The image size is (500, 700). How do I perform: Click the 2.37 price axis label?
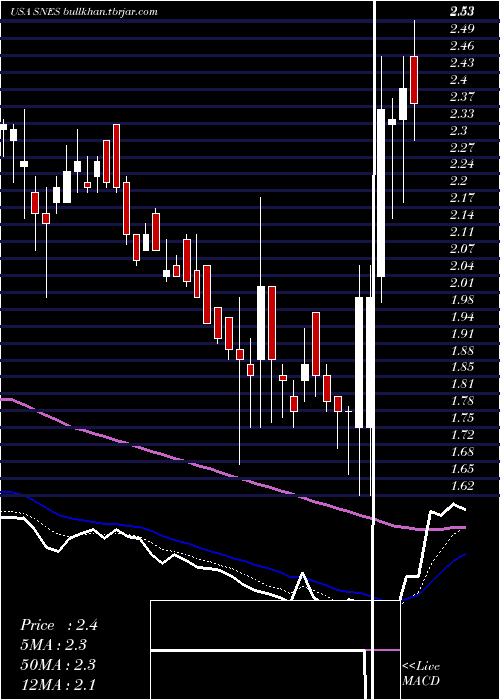462,97
